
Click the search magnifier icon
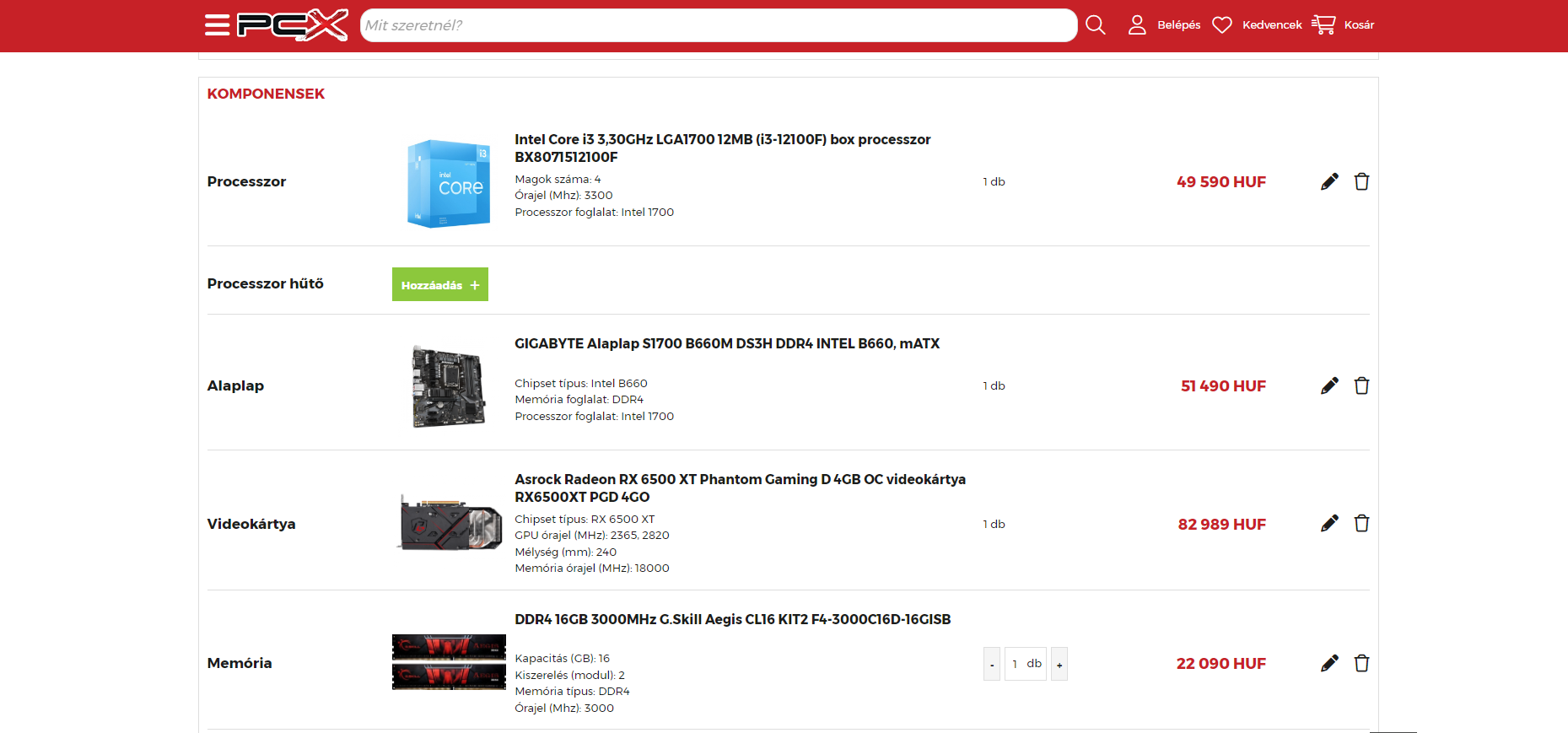(x=1096, y=25)
